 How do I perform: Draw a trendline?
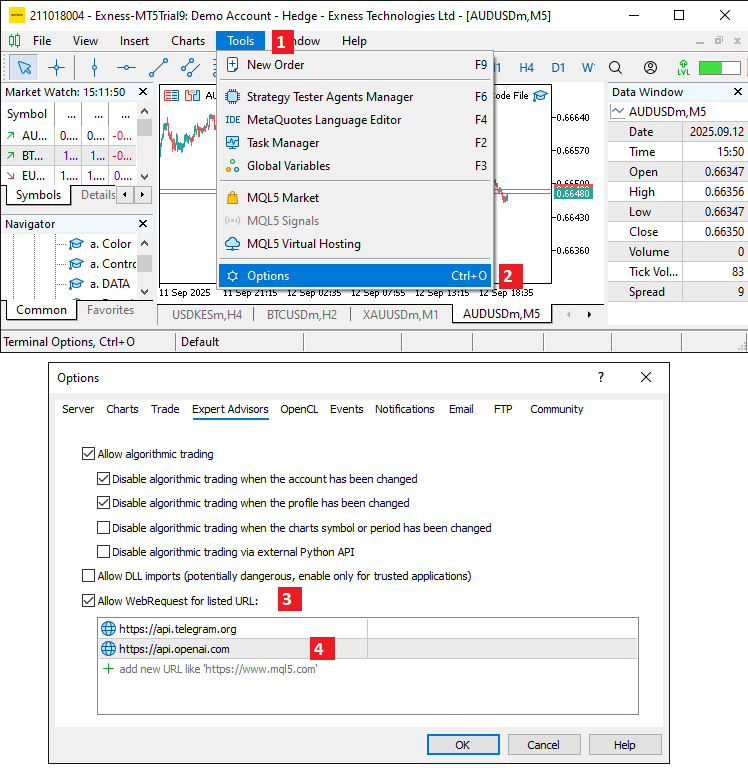158,67
